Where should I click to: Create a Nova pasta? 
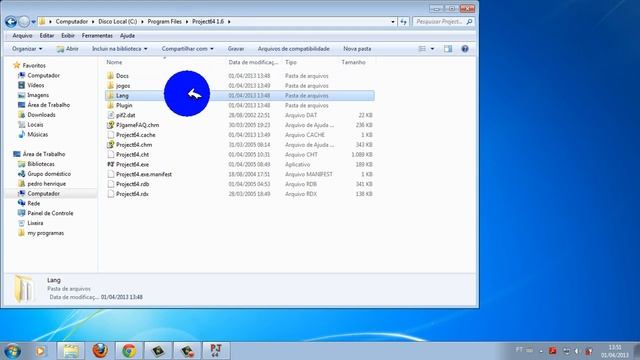(357, 49)
